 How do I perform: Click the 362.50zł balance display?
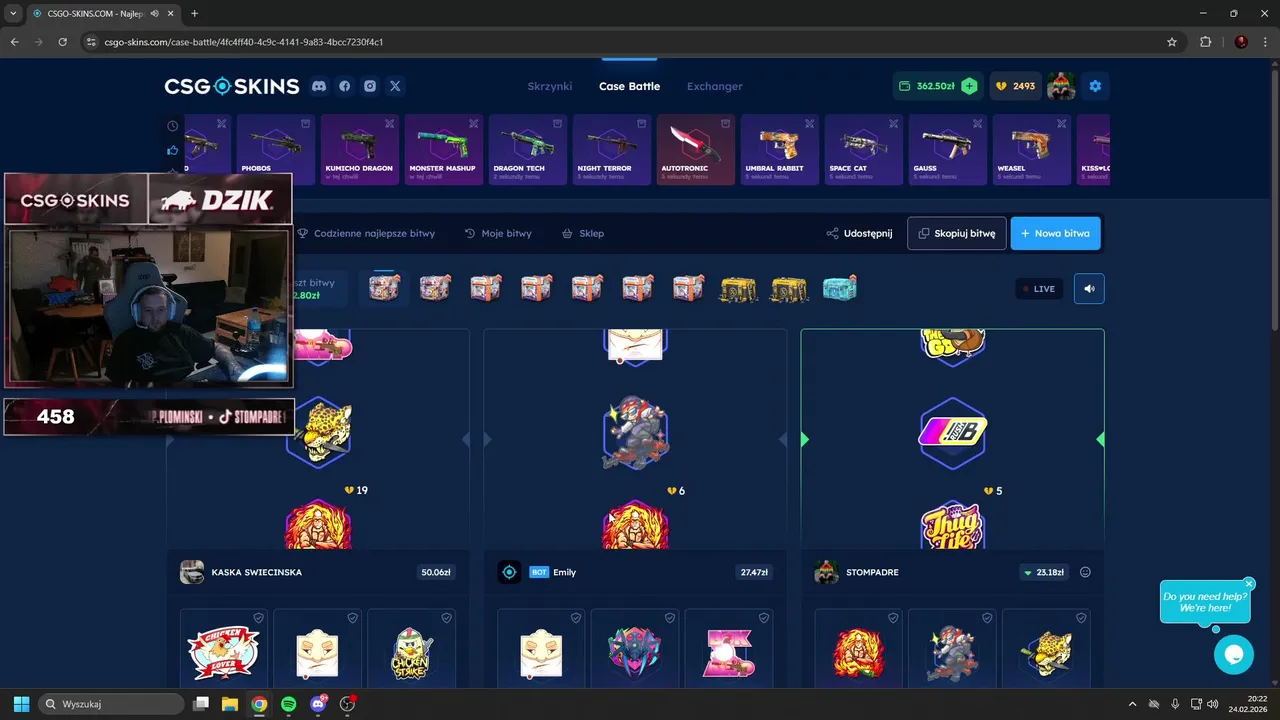tap(927, 86)
